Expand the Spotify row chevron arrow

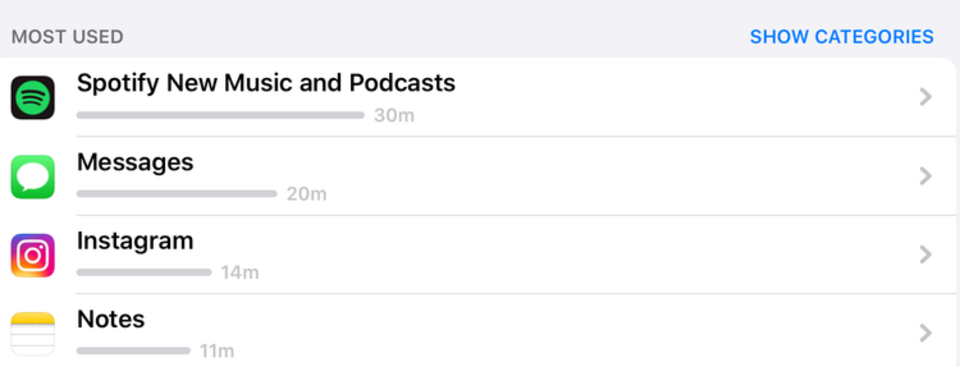point(926,97)
